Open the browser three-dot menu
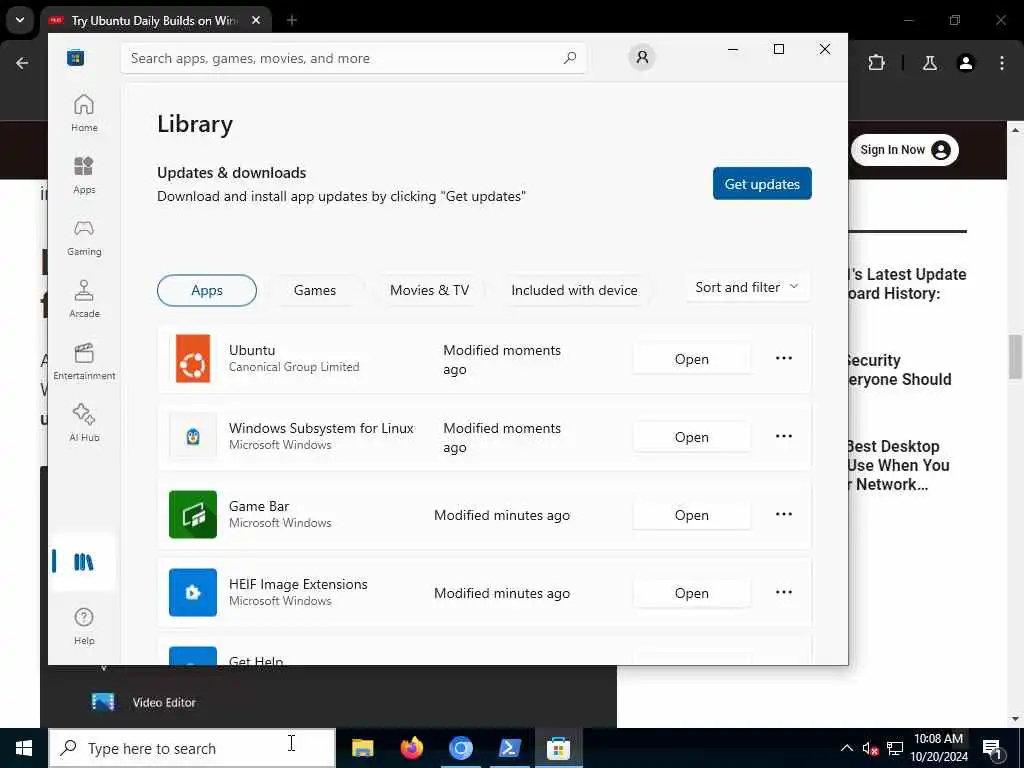 (1002, 63)
